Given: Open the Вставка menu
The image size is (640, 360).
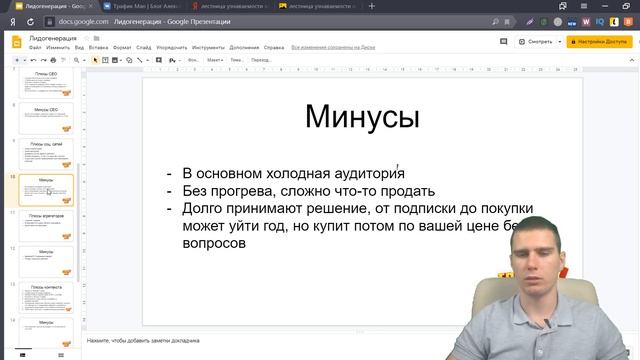Looking at the screenshot, I should pos(98,48).
